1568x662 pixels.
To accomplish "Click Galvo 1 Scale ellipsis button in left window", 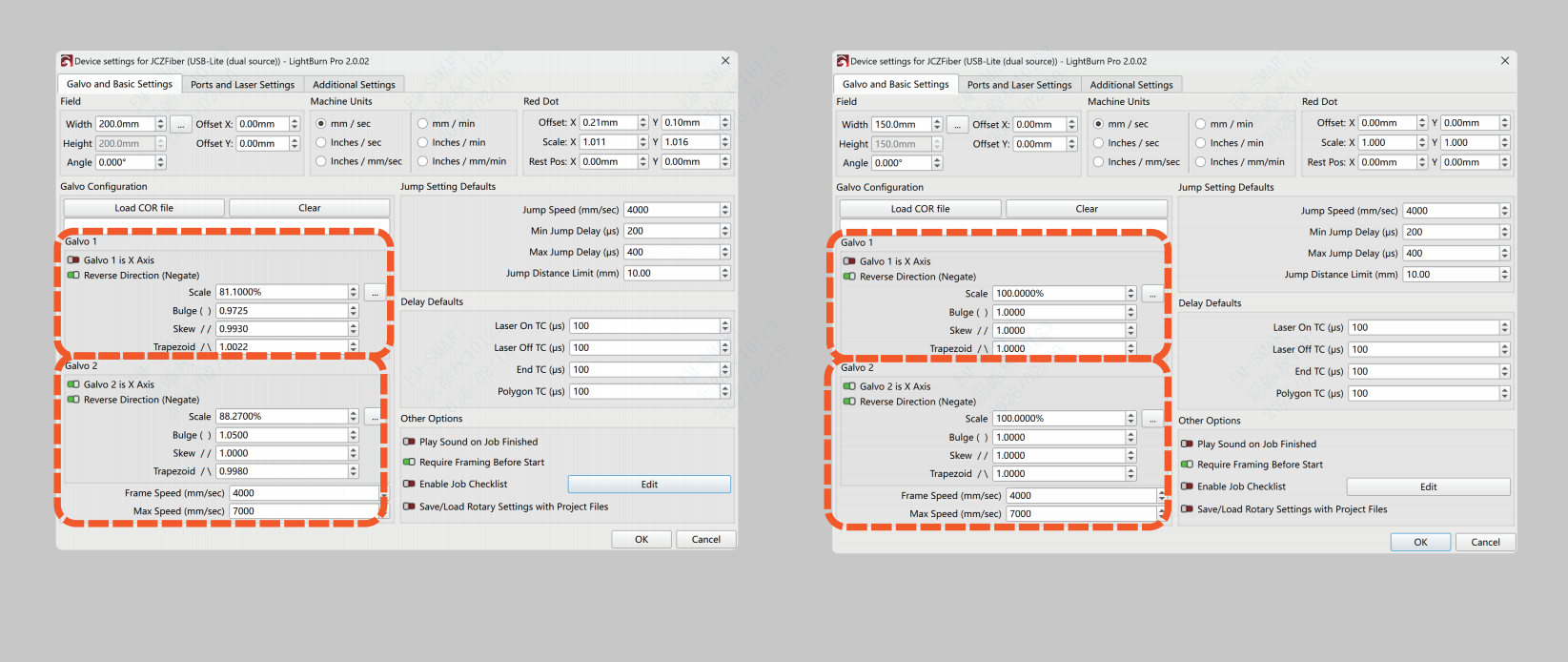I will click(x=375, y=293).
